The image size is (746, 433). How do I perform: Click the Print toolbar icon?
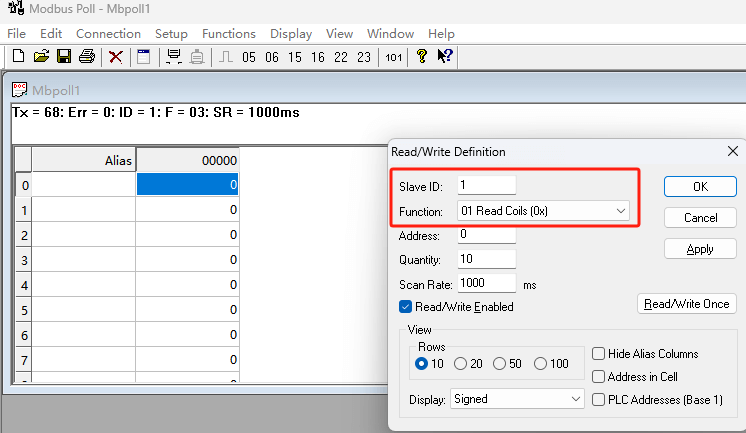click(87, 57)
